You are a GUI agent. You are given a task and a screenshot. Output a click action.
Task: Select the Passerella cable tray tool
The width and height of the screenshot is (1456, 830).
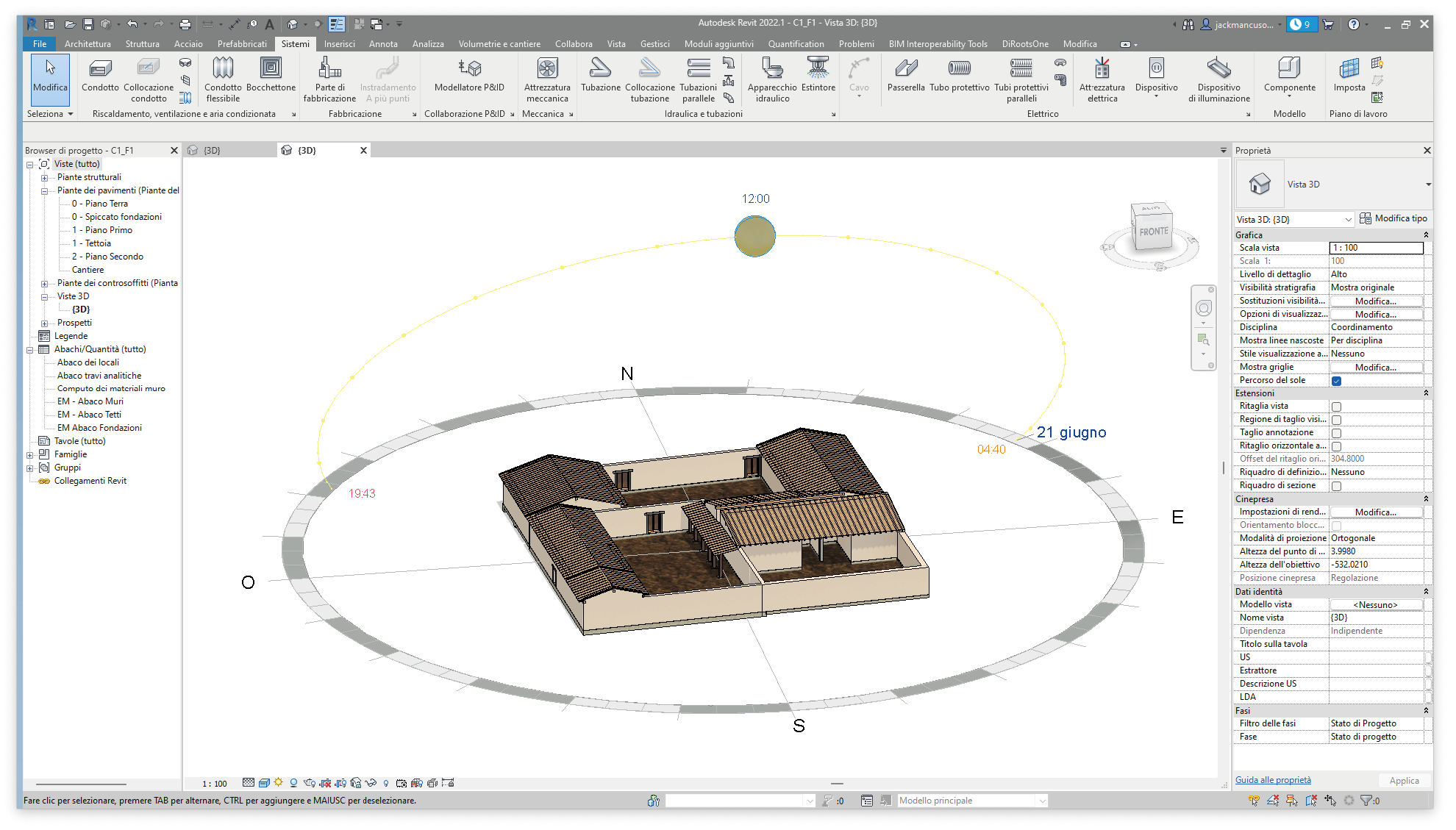click(906, 76)
